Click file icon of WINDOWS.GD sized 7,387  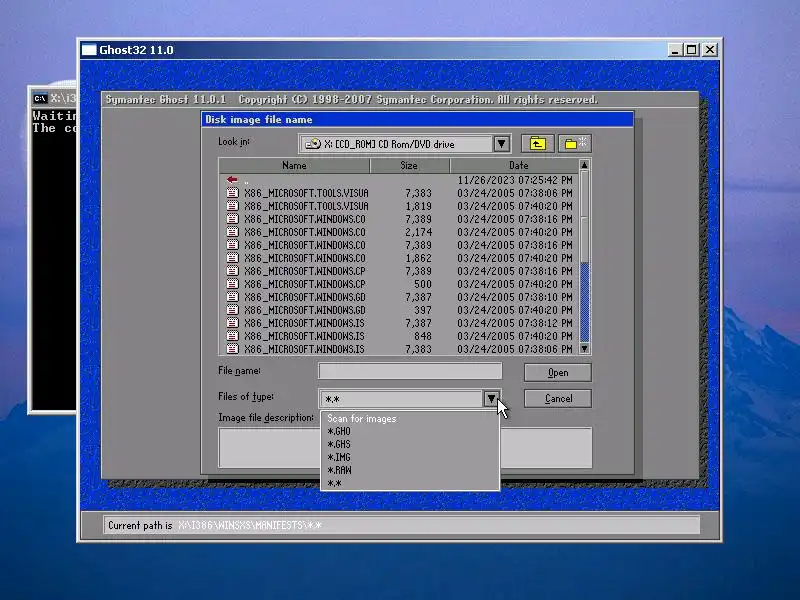click(x=232, y=297)
